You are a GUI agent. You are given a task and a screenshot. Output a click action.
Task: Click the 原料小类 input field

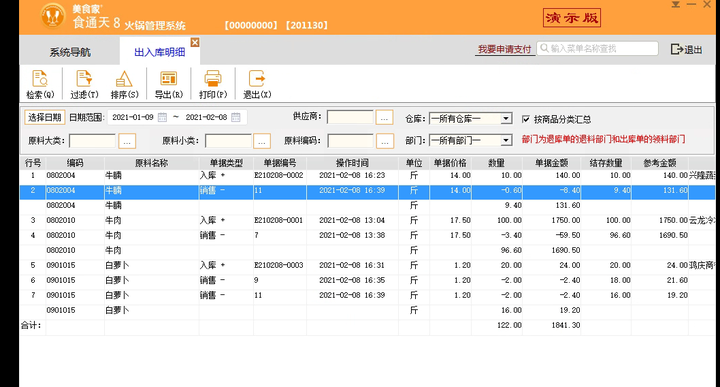[x=228, y=141]
